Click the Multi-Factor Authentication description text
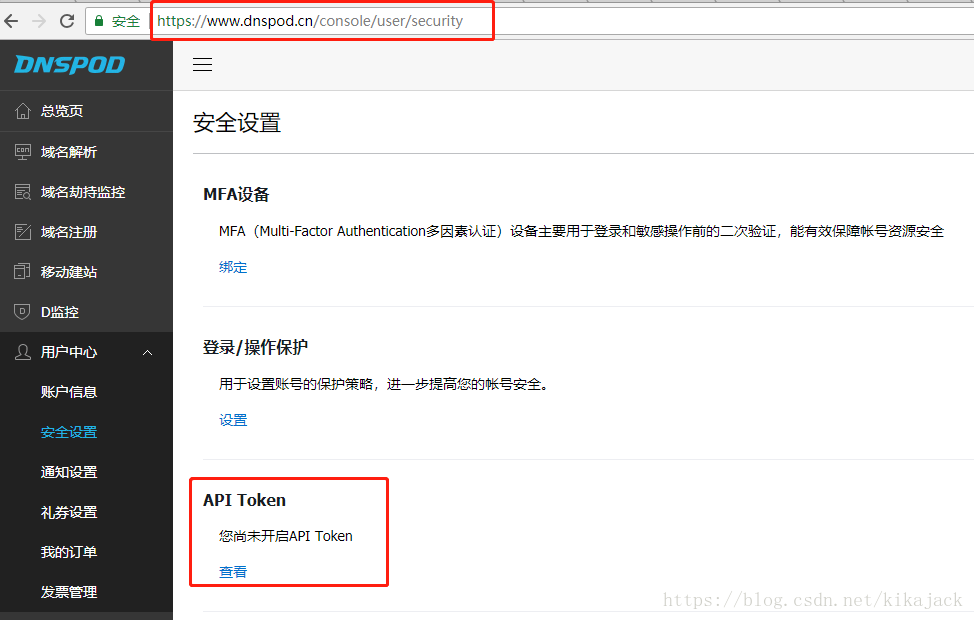This screenshot has height=620, width=974. point(581,231)
